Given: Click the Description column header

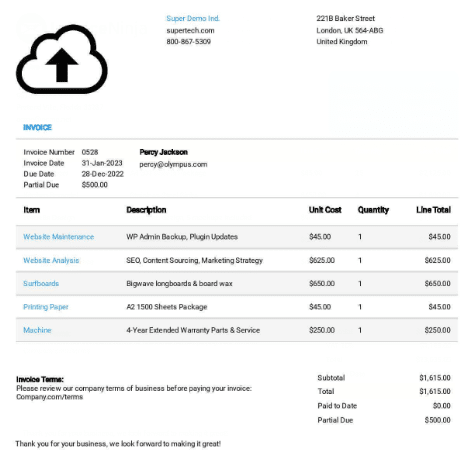Looking at the screenshot, I should 146,210.
